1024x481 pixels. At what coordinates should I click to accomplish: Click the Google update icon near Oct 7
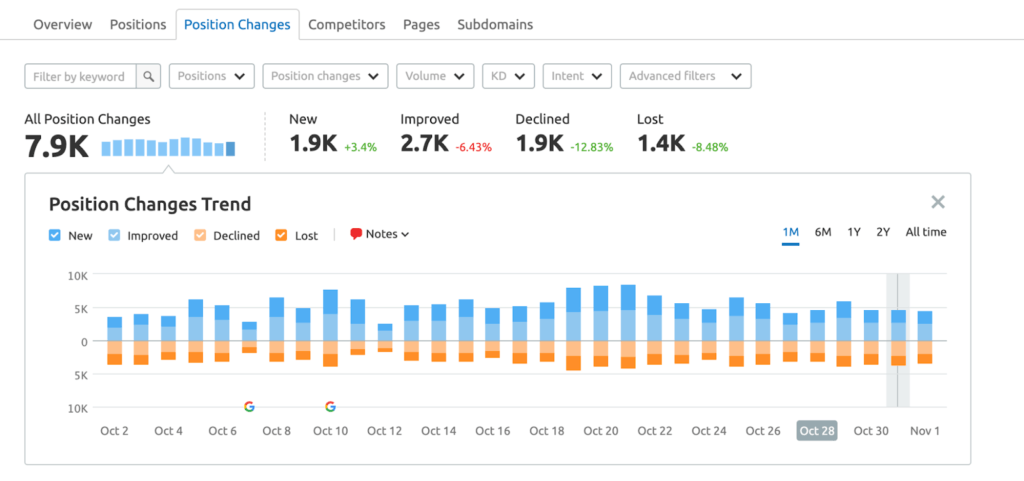pos(249,406)
